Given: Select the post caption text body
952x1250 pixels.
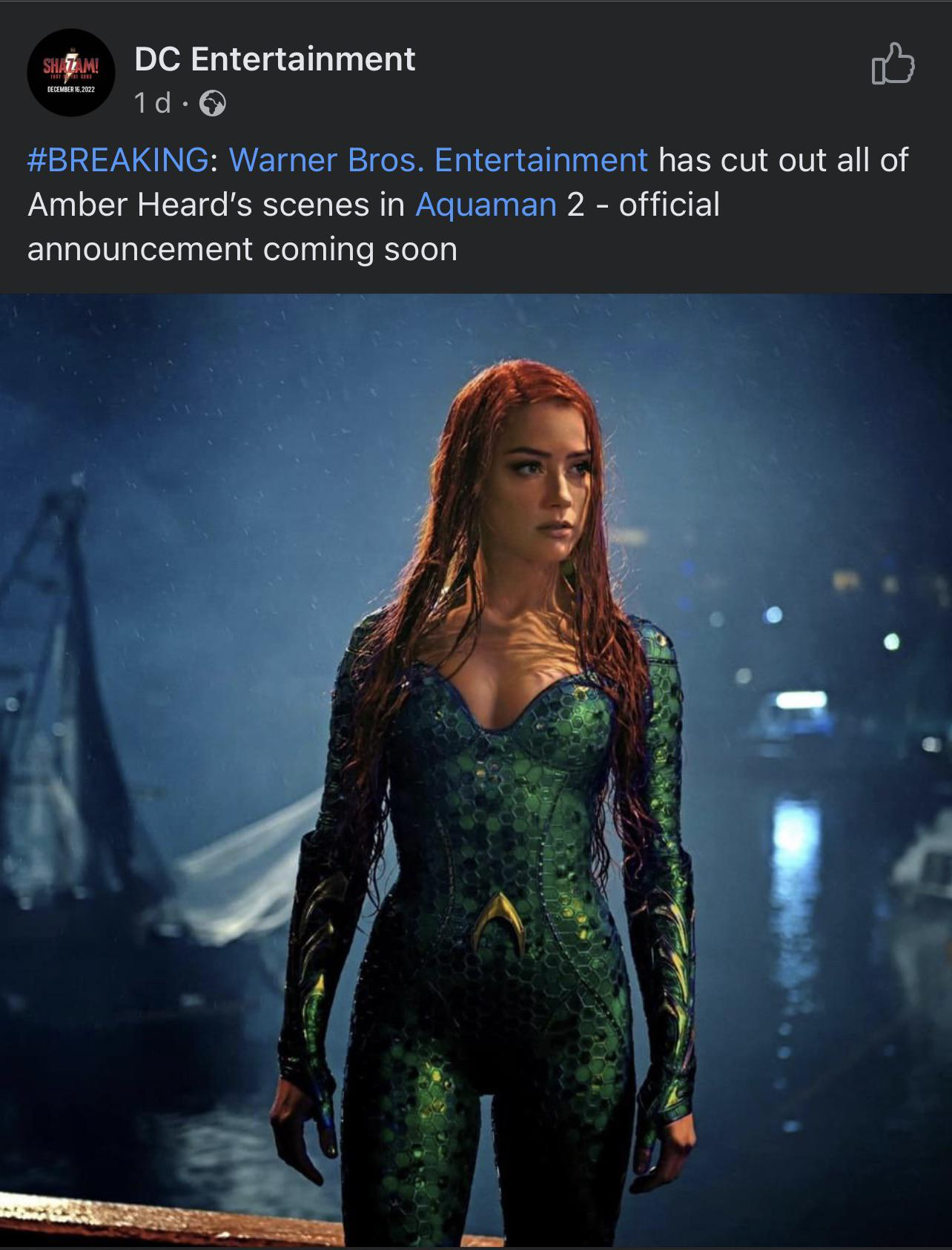Looking at the screenshot, I should click(467, 204).
